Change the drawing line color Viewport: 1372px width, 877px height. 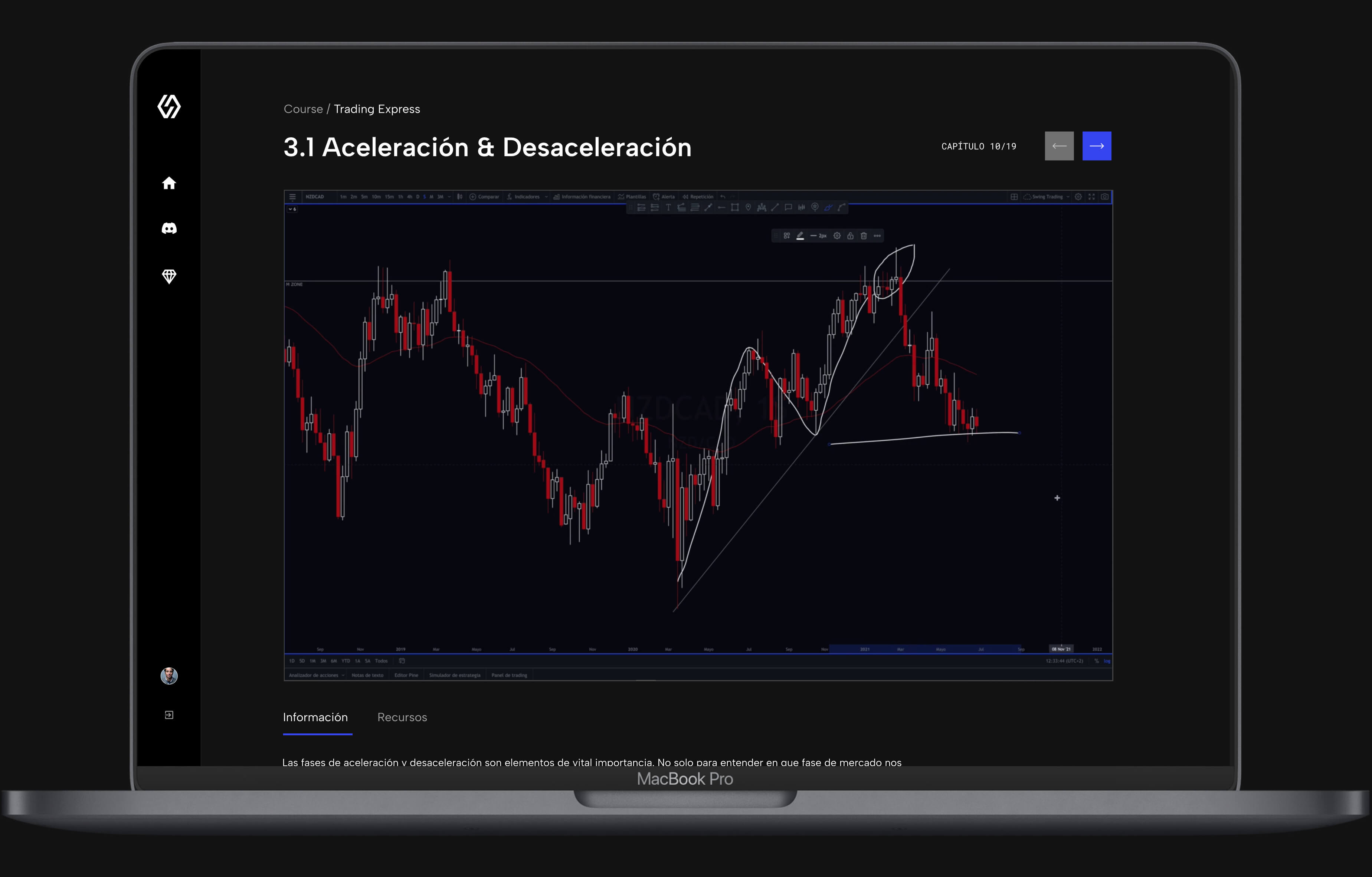point(800,236)
